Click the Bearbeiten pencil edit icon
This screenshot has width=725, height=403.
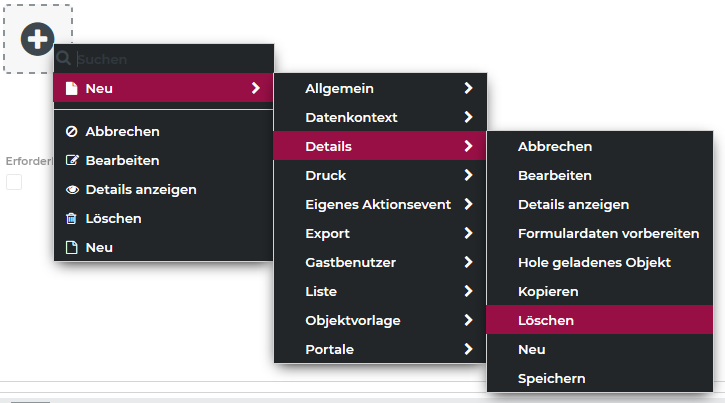point(71,160)
